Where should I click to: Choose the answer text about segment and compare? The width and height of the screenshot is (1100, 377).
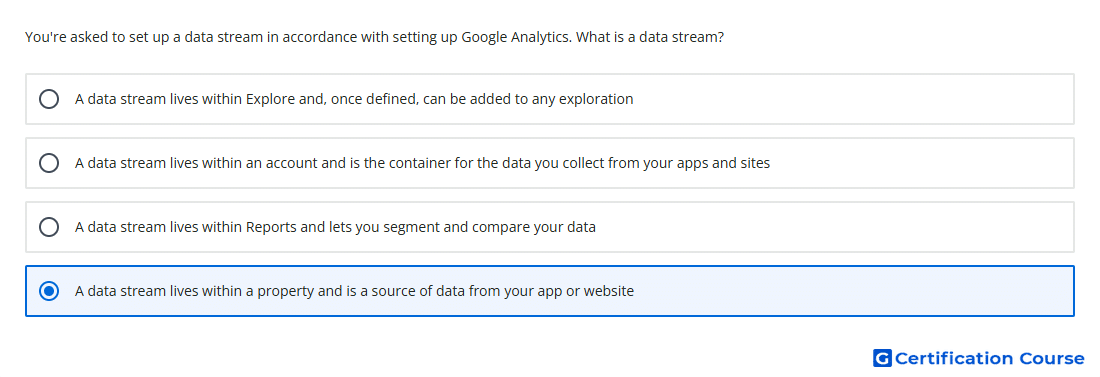click(335, 227)
